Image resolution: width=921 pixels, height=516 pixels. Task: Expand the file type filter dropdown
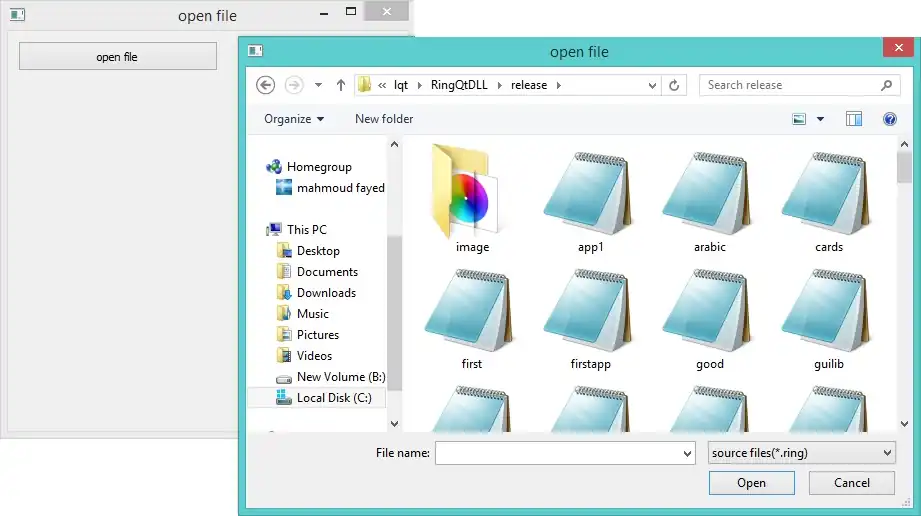click(801, 453)
